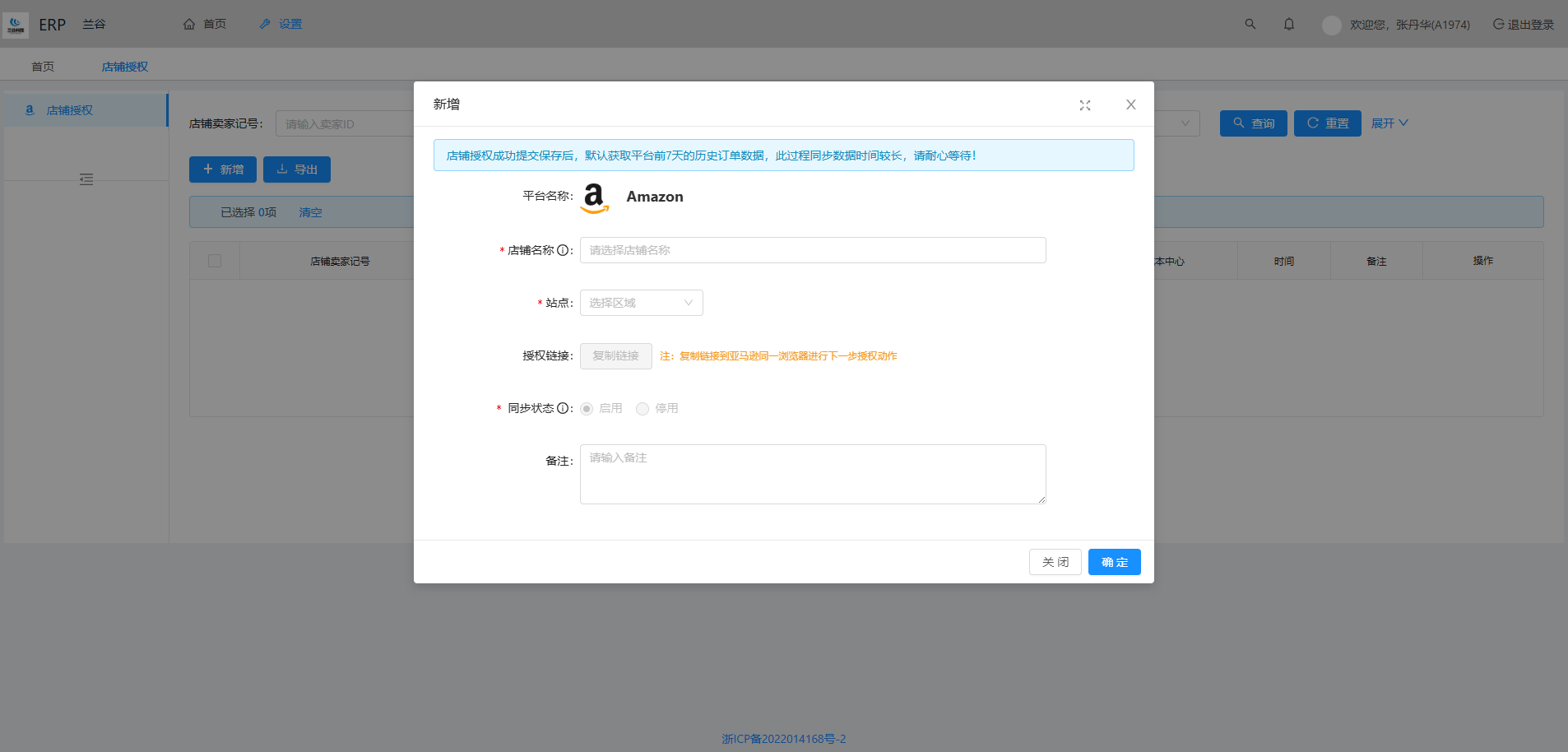The image size is (1568, 752).
Task: Click the fullscreen icon in dialog header
Action: tap(1084, 105)
